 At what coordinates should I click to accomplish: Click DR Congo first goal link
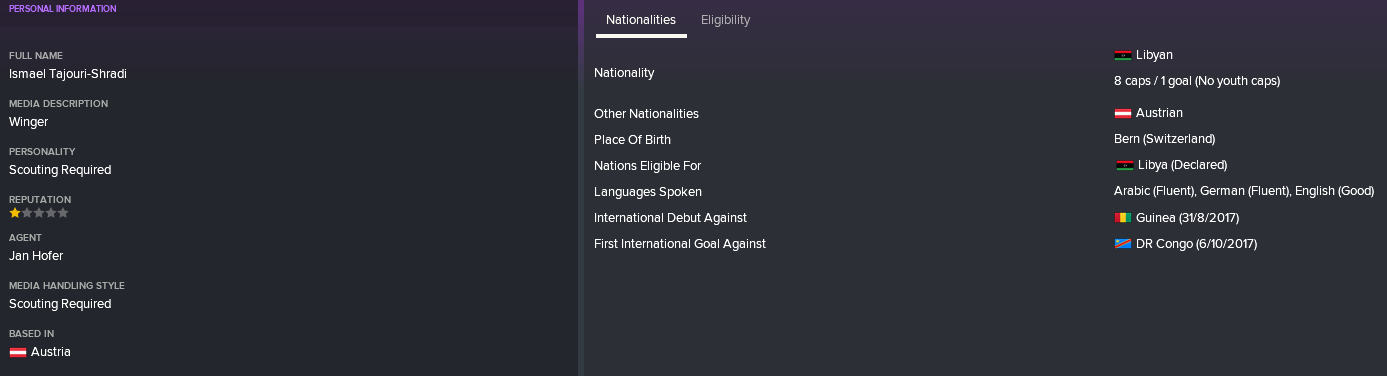point(1196,243)
